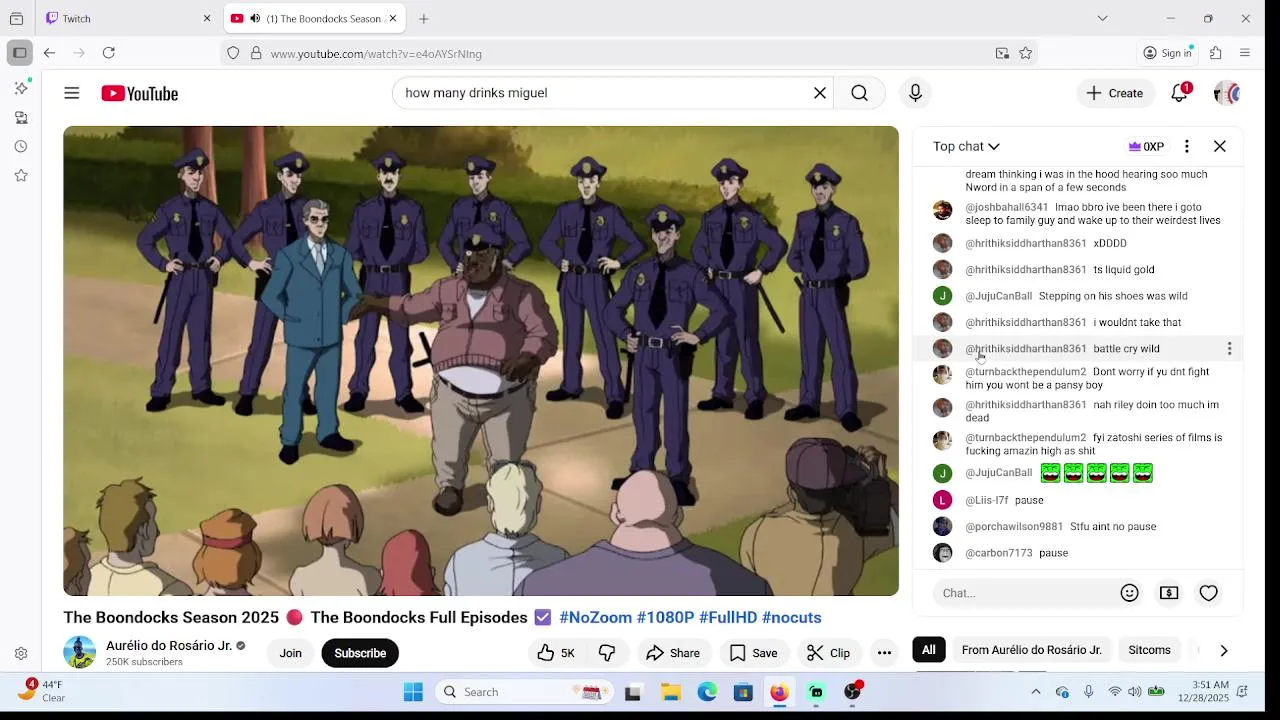Open the channel avatar beside the title
The width and height of the screenshot is (1280, 720).
pos(80,653)
